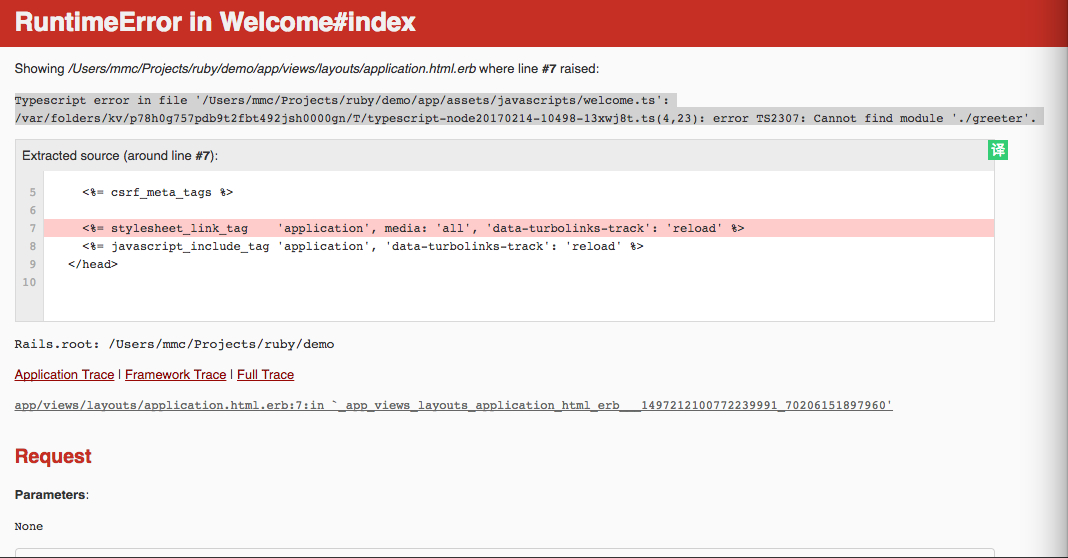Click the Parameters label
Screen dimensions: 1068x558
coord(52,495)
